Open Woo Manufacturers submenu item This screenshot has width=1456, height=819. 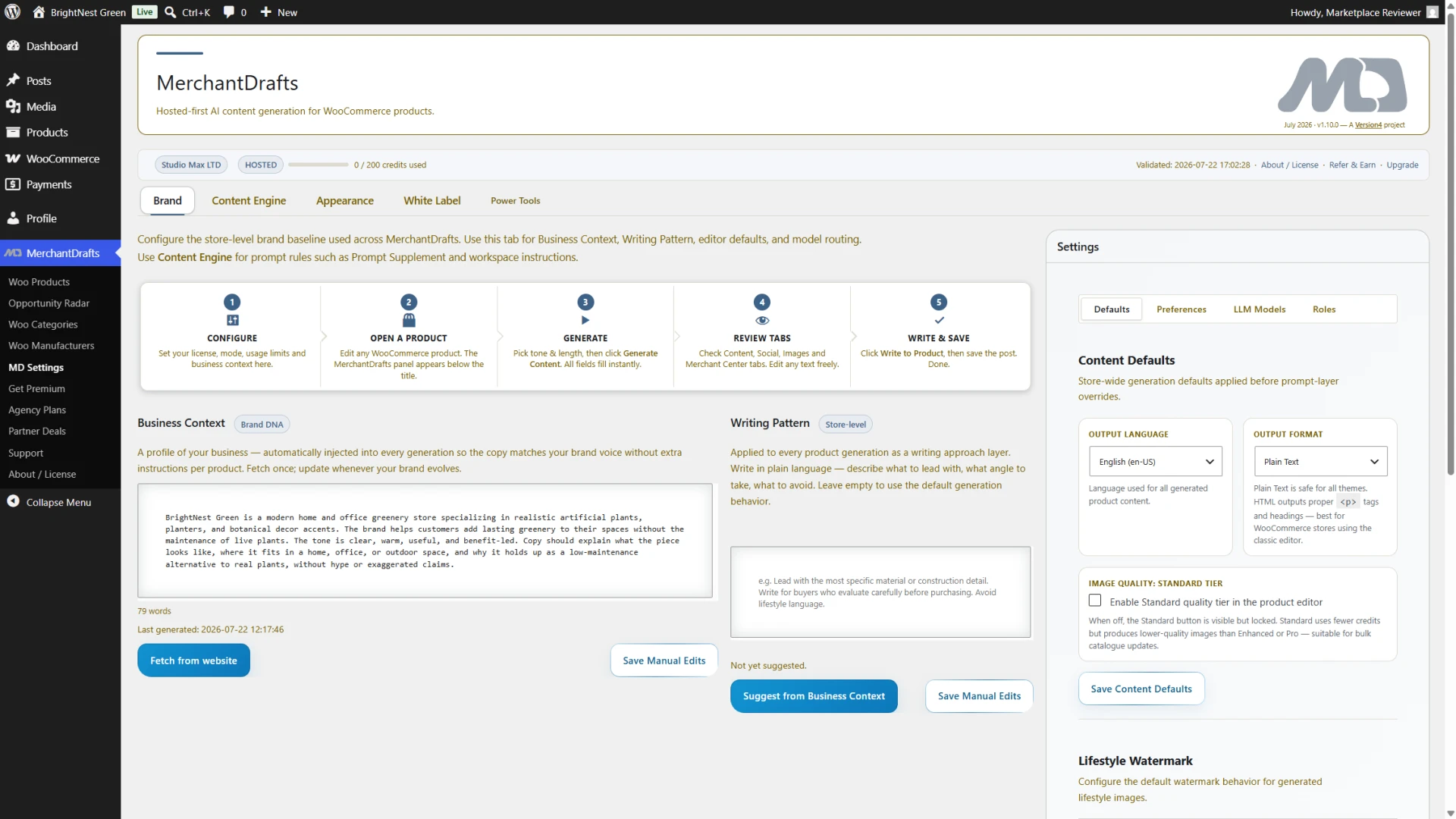tap(51, 345)
